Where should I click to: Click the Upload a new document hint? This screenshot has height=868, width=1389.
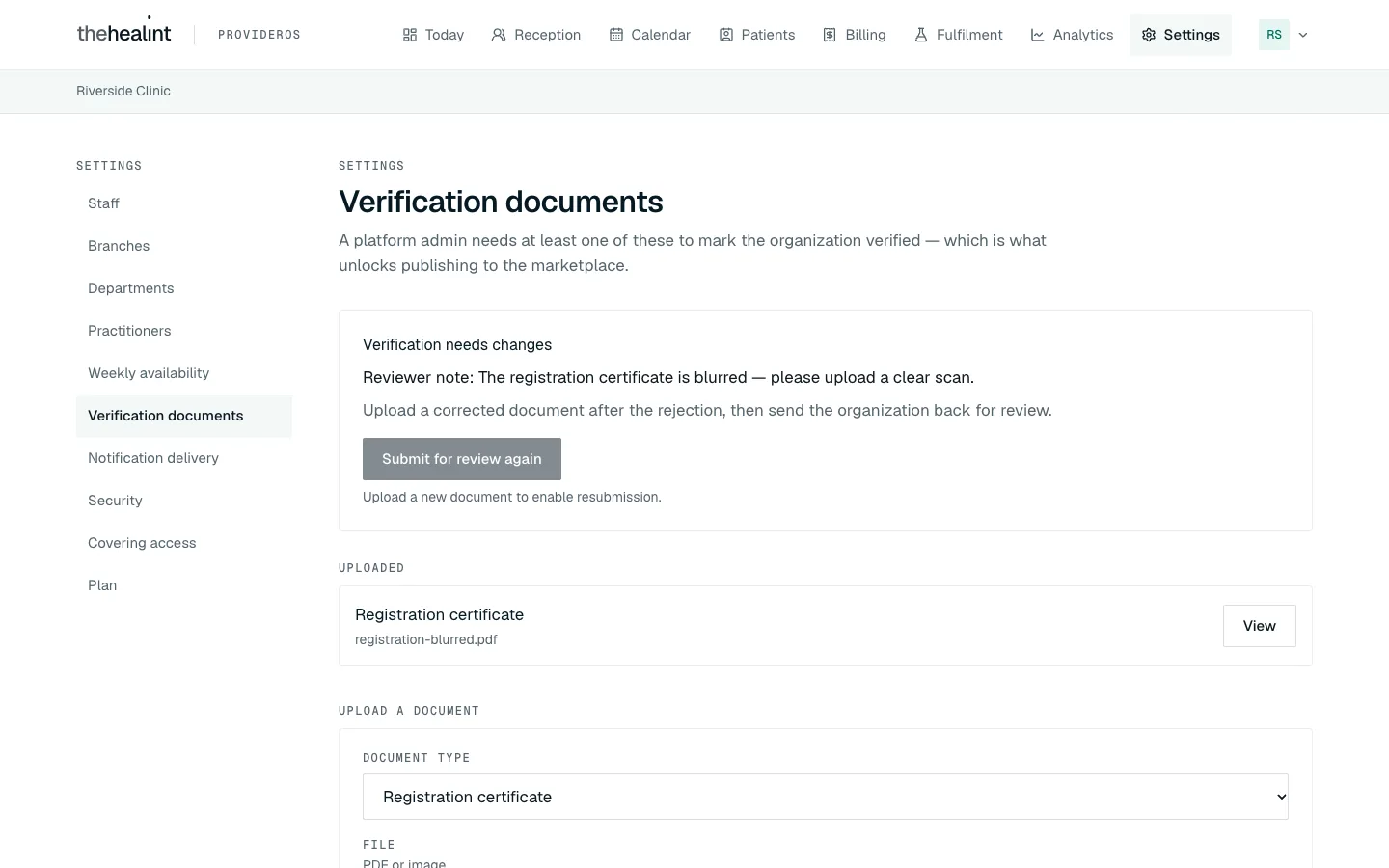click(x=512, y=498)
